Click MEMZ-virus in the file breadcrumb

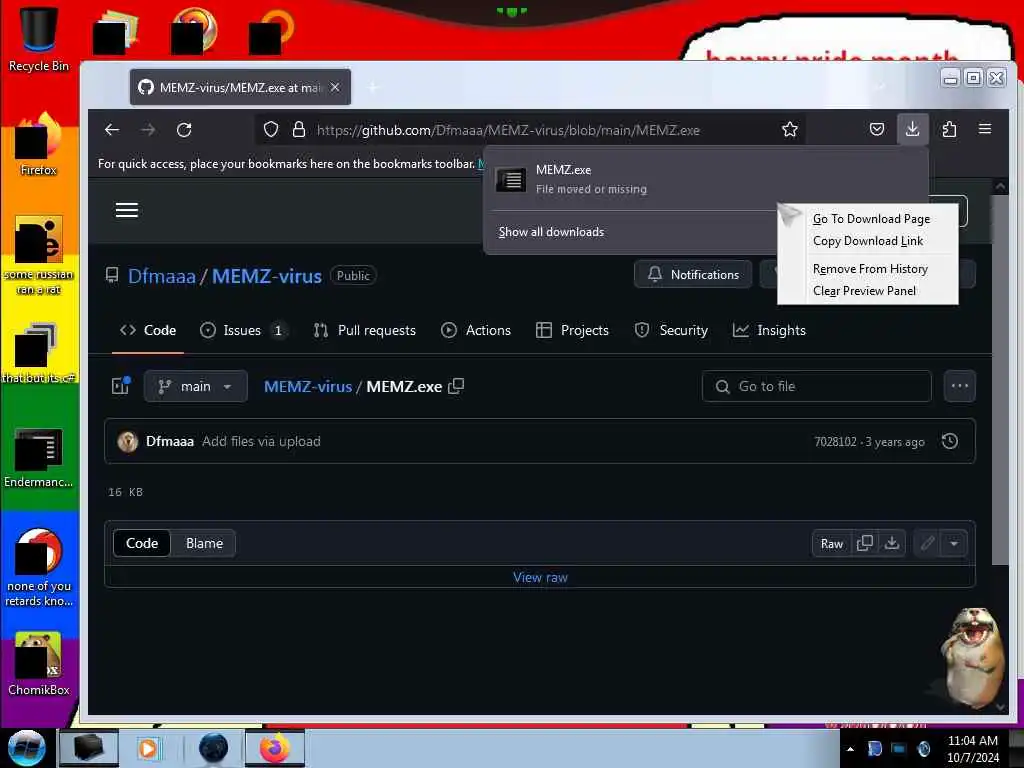tap(308, 386)
